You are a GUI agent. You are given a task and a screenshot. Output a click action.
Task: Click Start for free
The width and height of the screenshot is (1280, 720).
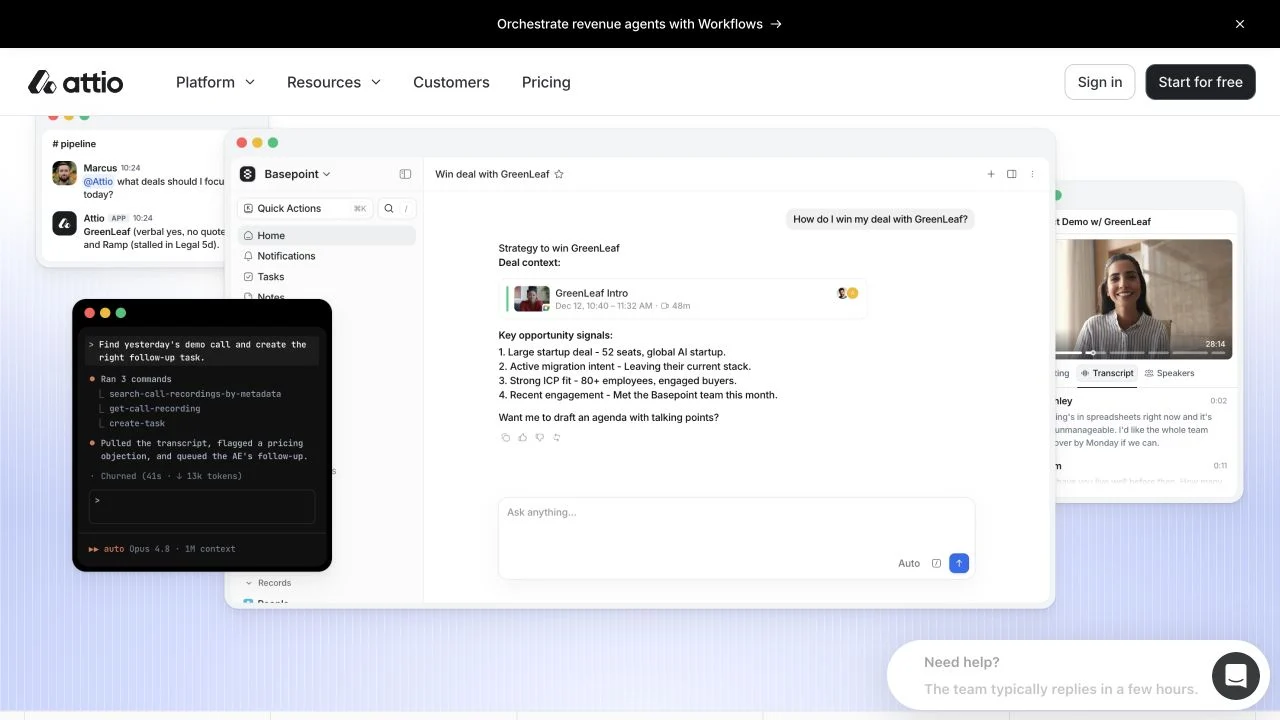[x=1200, y=82]
